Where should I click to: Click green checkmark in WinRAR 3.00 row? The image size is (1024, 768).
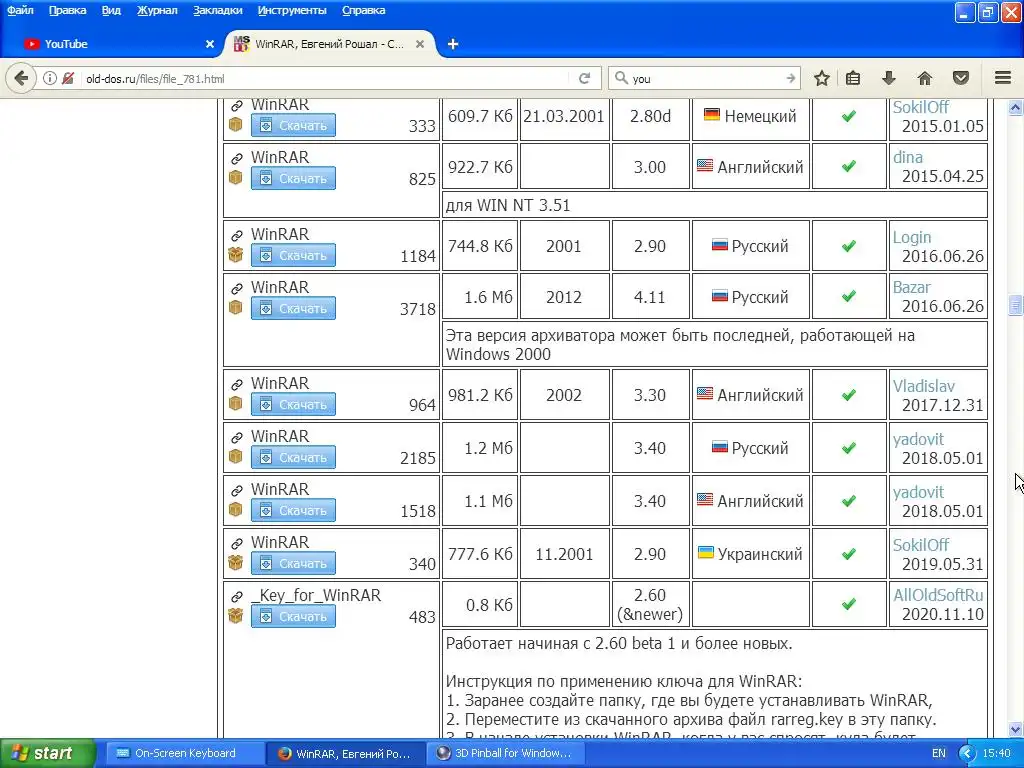[848, 167]
